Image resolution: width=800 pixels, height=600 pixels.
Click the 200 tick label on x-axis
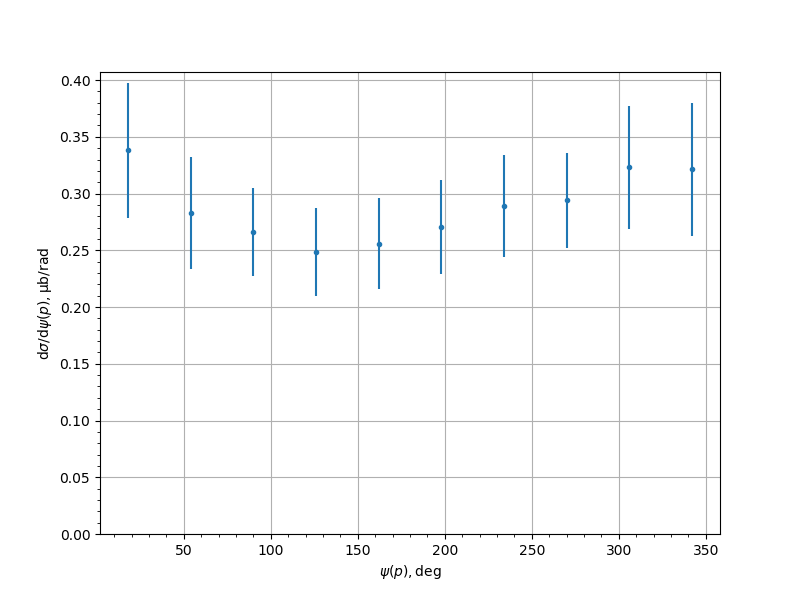[x=445, y=551]
